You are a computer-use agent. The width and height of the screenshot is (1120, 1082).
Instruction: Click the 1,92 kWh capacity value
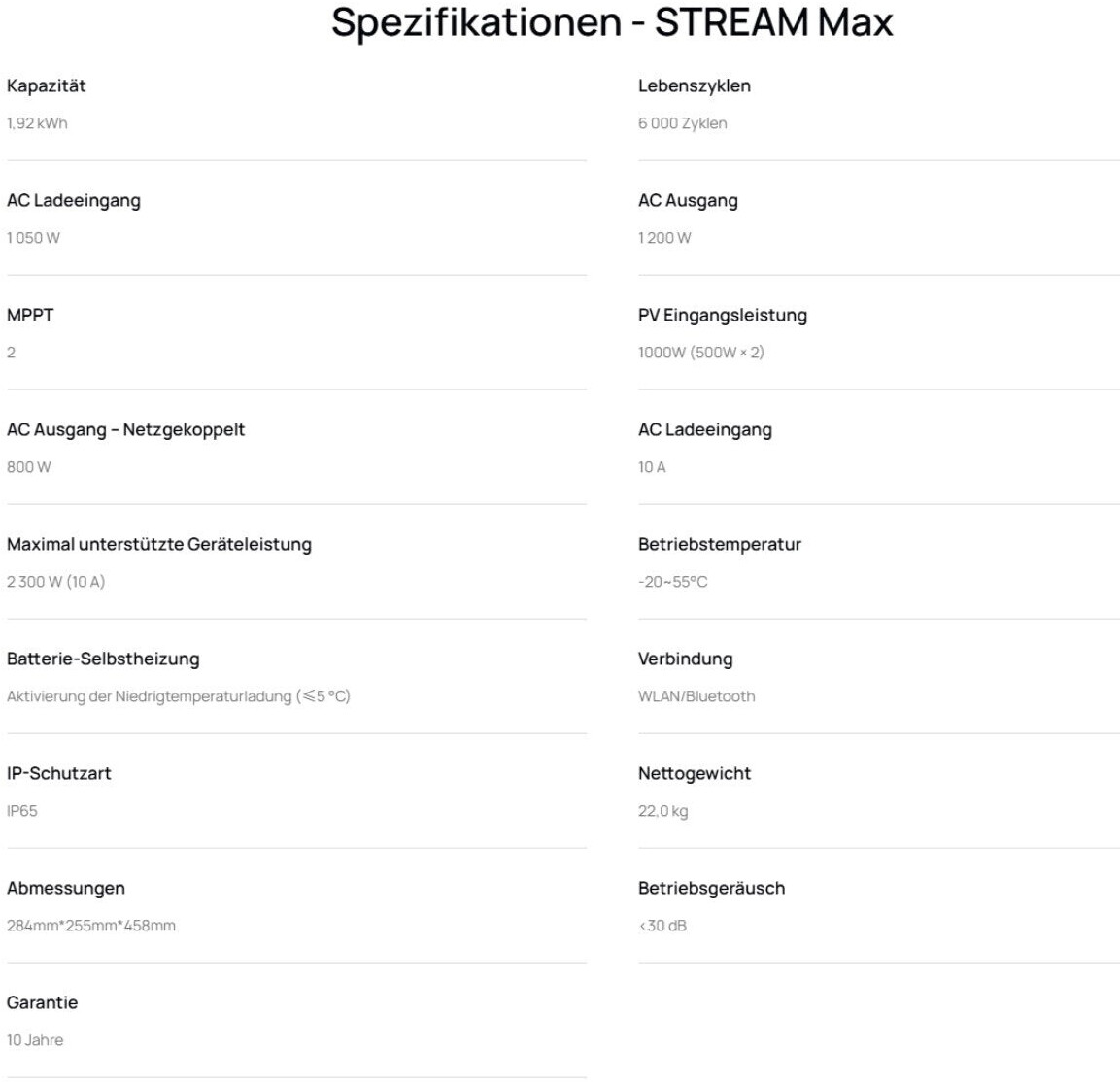point(37,123)
